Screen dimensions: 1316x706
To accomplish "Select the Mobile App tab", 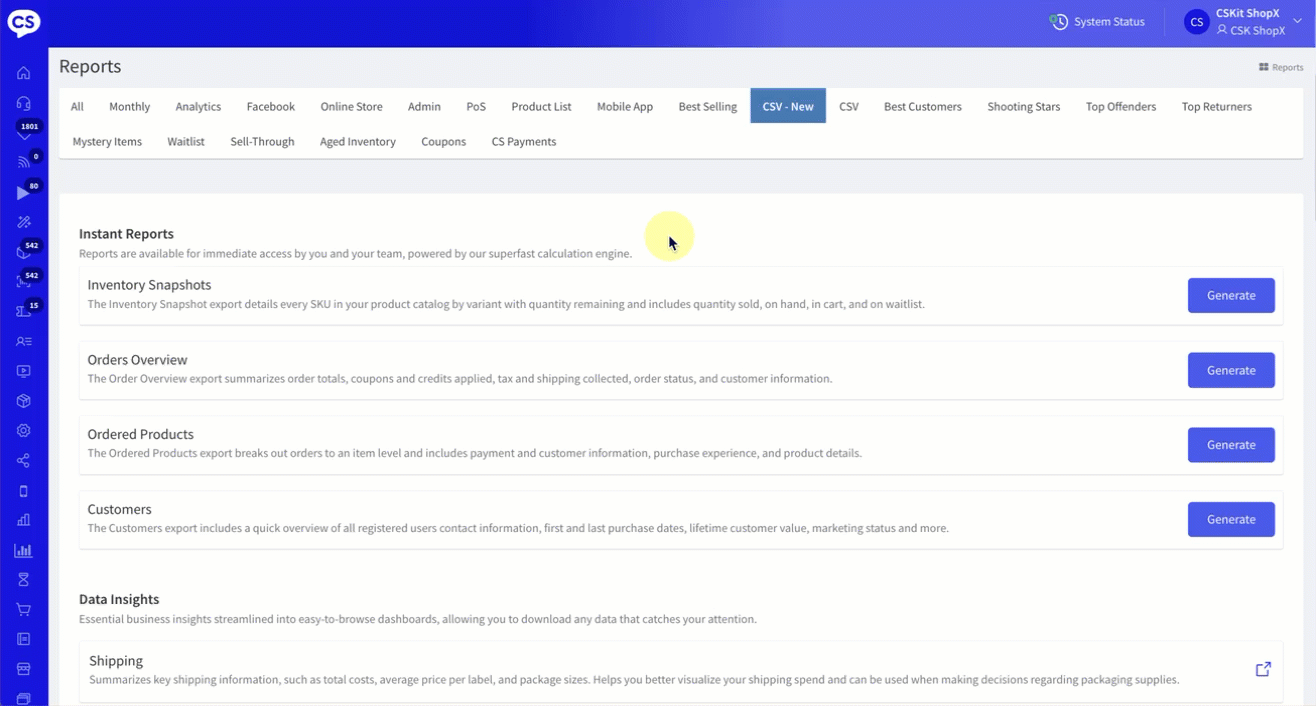I will click(625, 106).
